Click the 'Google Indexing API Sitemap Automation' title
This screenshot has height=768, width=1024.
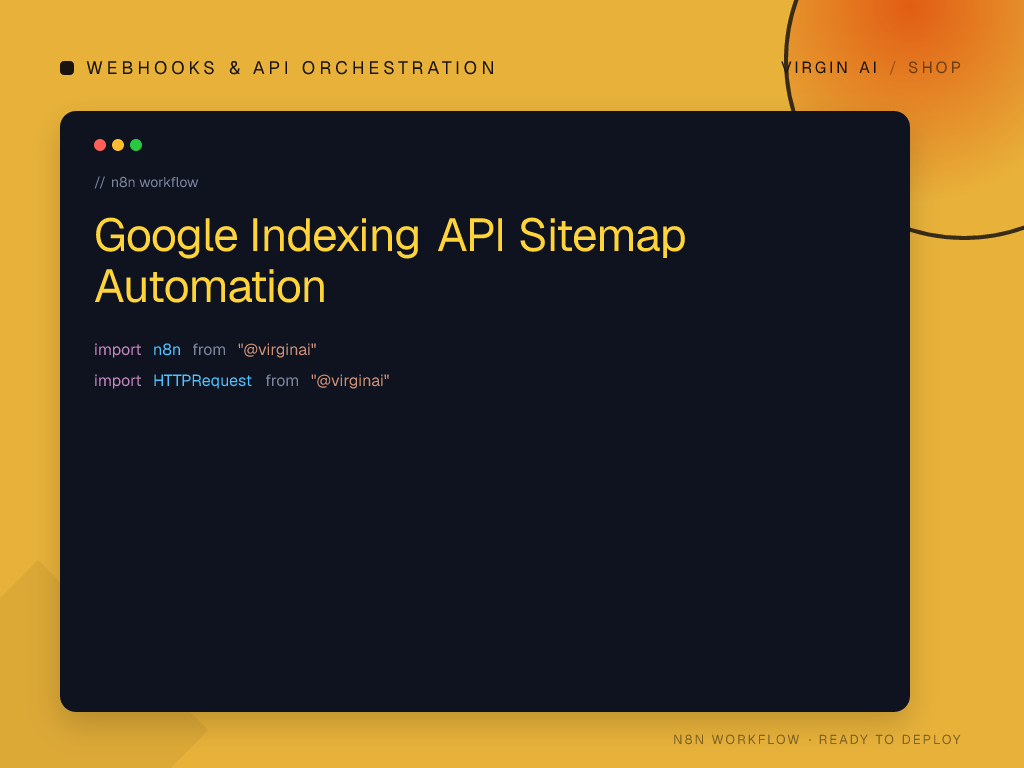[390, 261]
